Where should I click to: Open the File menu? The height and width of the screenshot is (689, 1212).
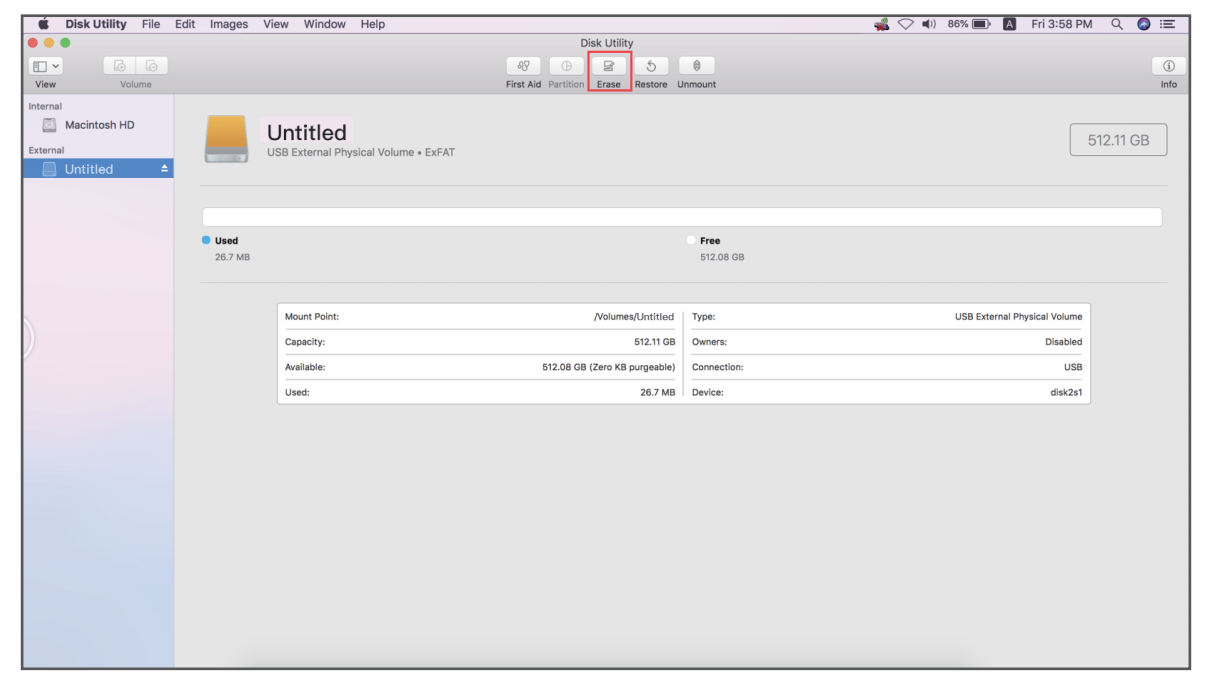(x=151, y=24)
